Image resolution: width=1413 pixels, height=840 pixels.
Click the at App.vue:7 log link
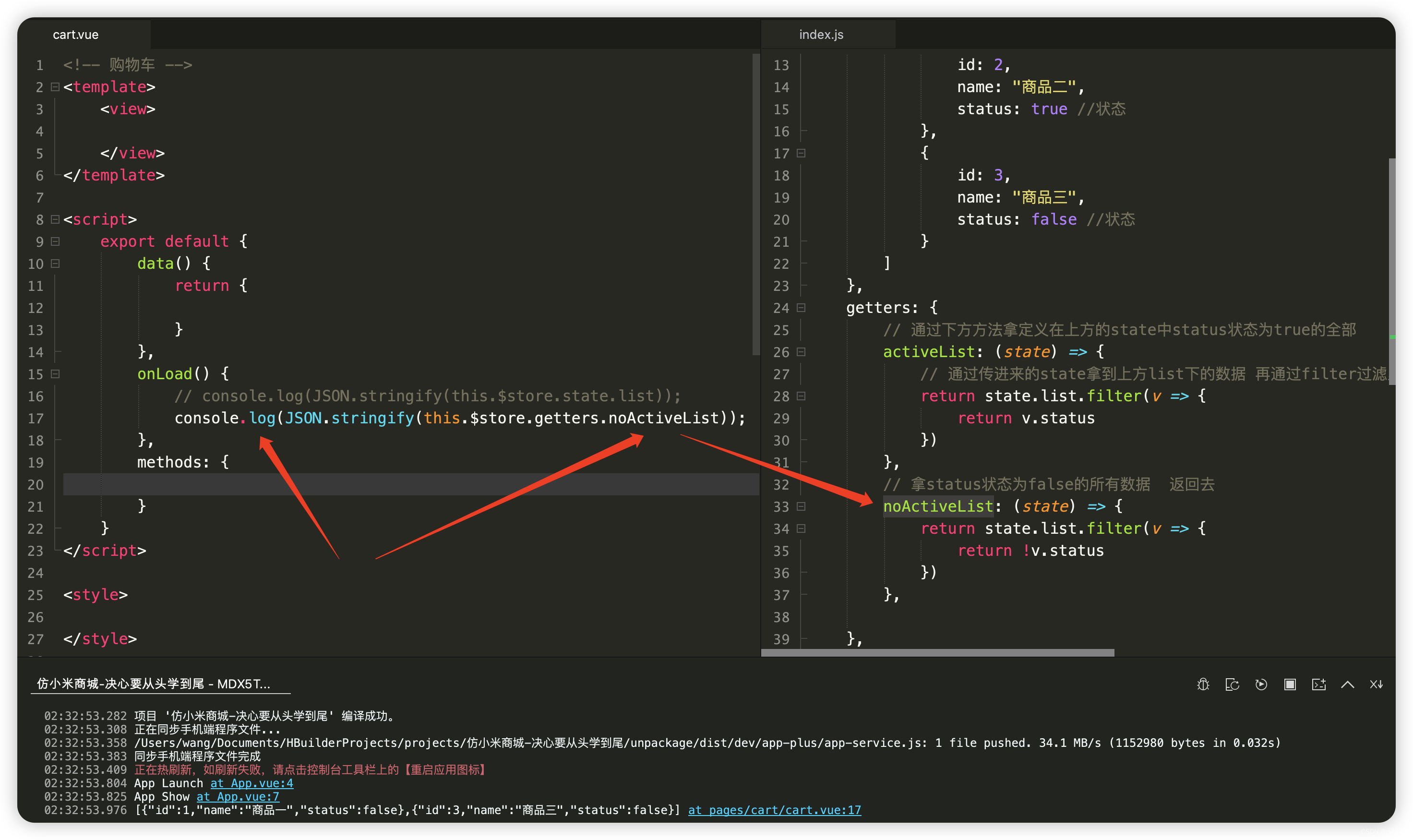[238, 796]
